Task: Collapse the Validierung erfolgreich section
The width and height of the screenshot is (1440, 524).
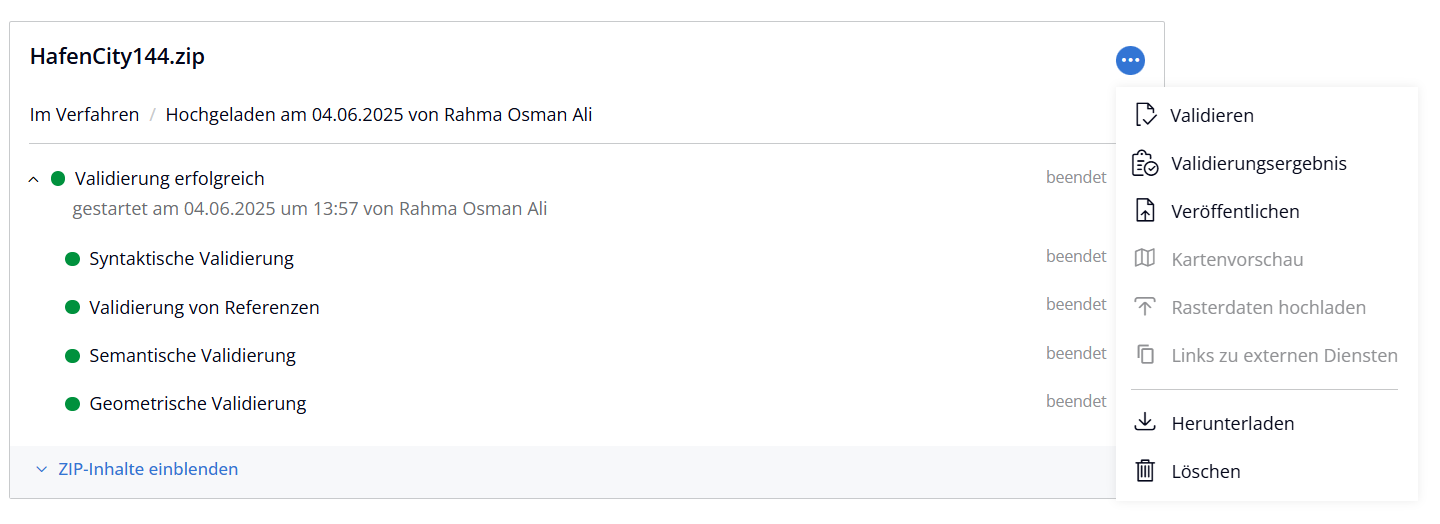Action: pos(33,180)
